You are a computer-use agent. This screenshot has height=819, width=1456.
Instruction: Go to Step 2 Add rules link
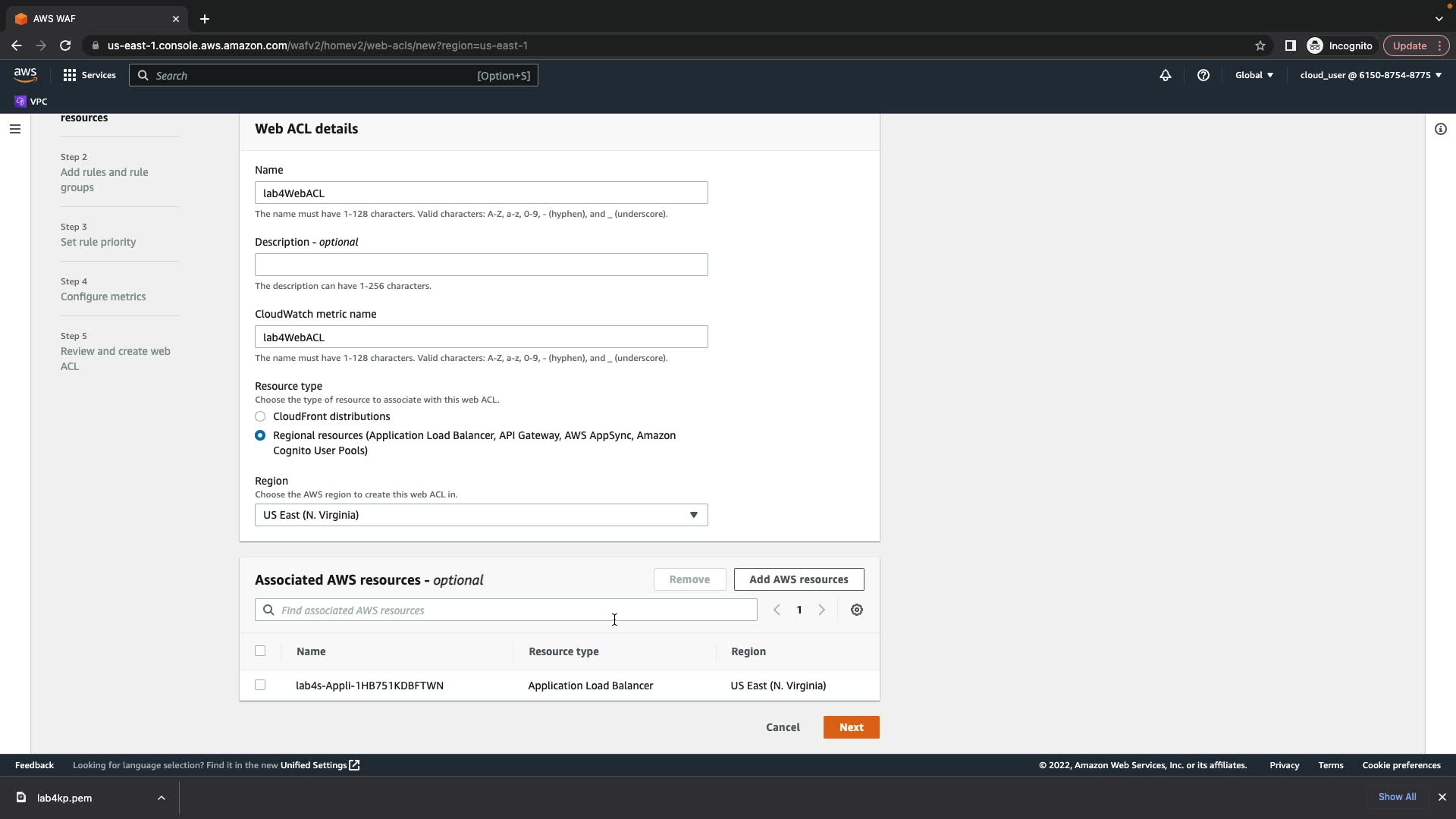pos(105,180)
